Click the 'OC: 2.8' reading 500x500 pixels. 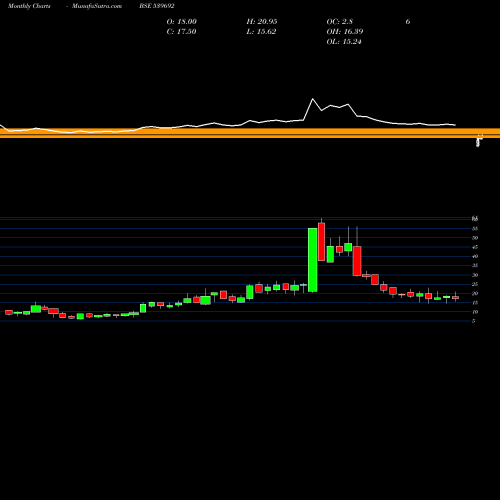340,22
